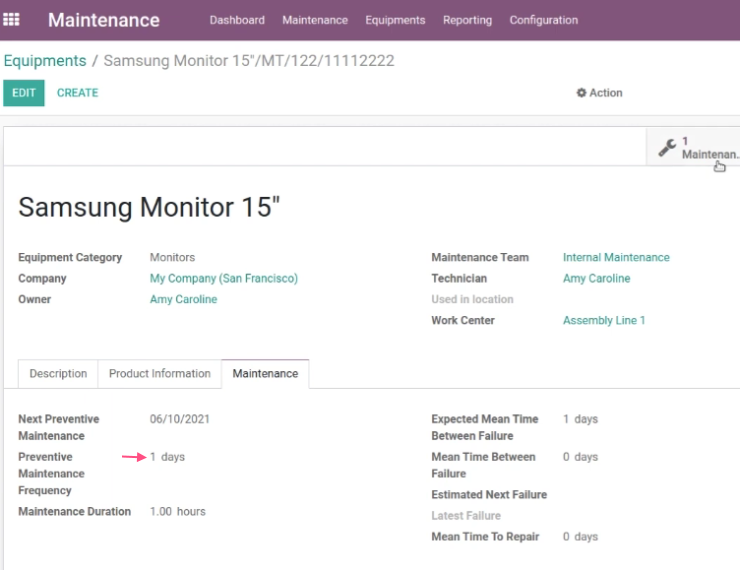
Task: Click the Latest Failure label
Action: pos(466,516)
